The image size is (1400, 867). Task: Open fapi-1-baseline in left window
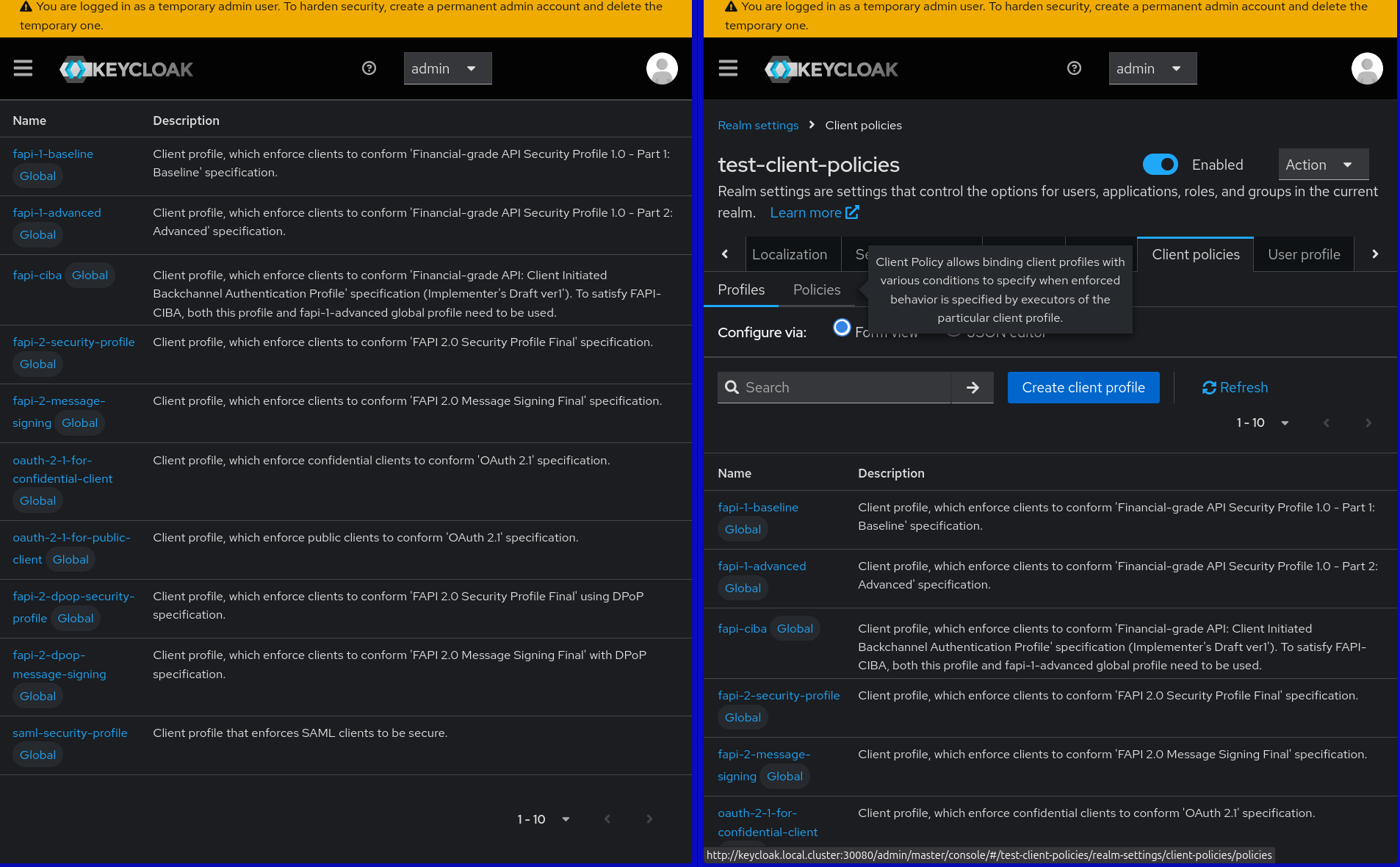tap(53, 154)
